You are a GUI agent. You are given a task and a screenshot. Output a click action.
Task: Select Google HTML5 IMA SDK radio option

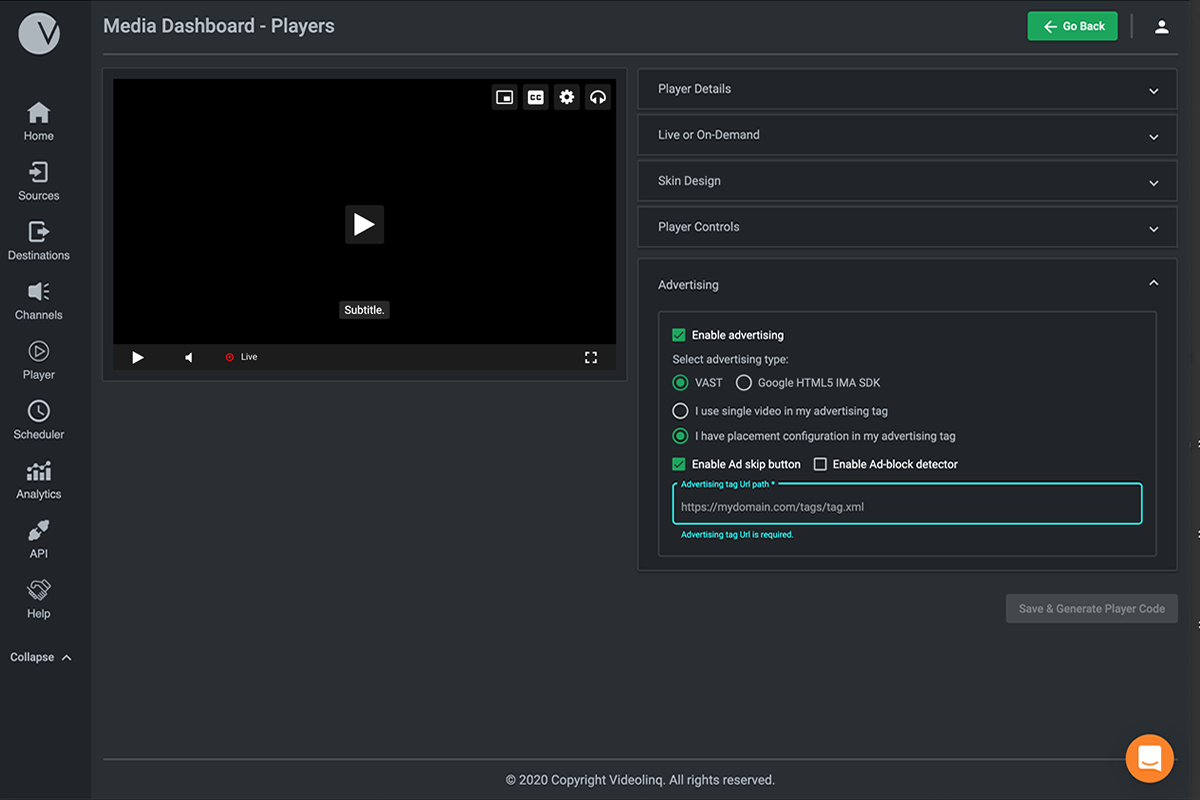pyautogui.click(x=744, y=382)
